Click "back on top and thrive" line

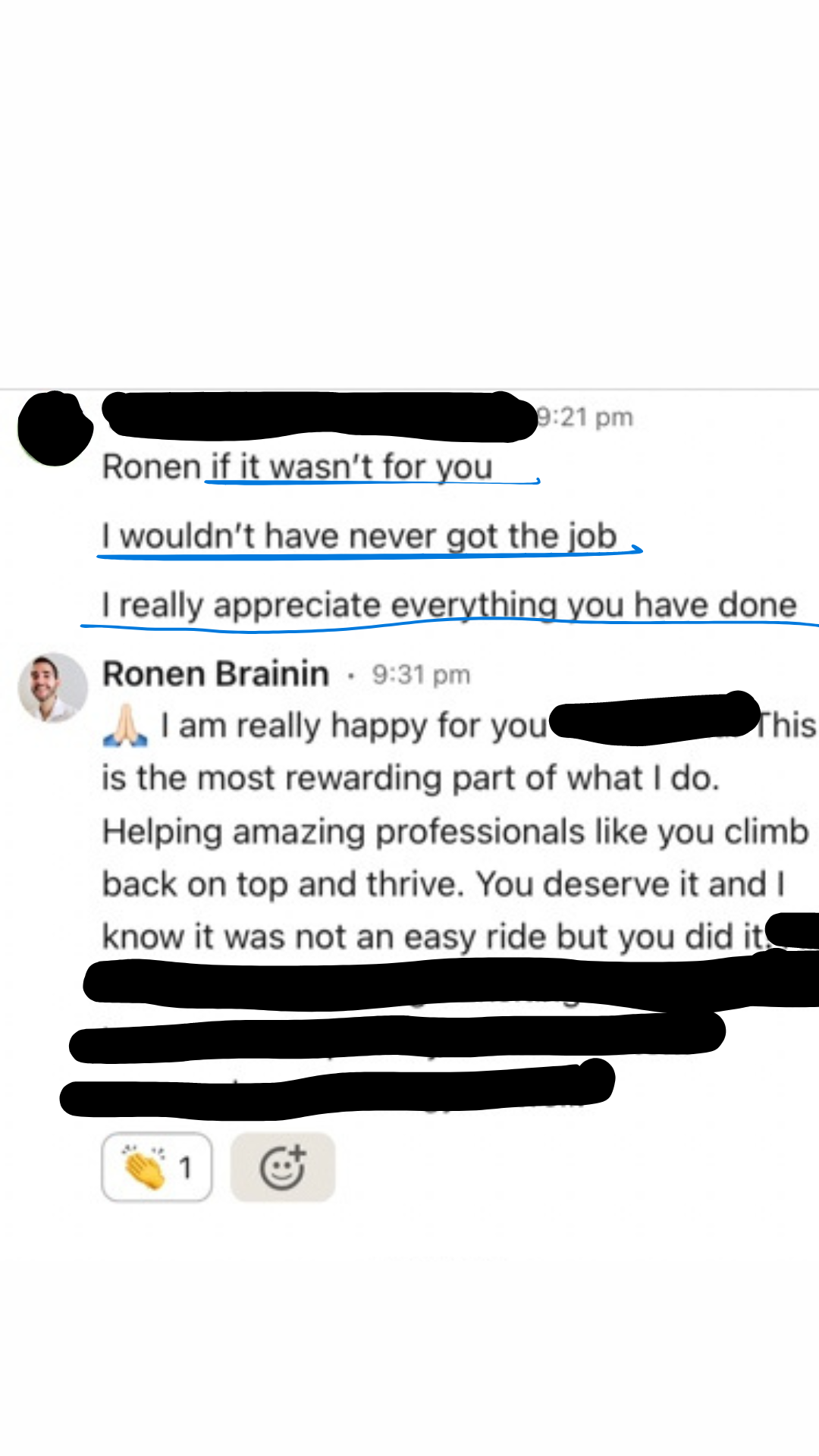point(443,884)
